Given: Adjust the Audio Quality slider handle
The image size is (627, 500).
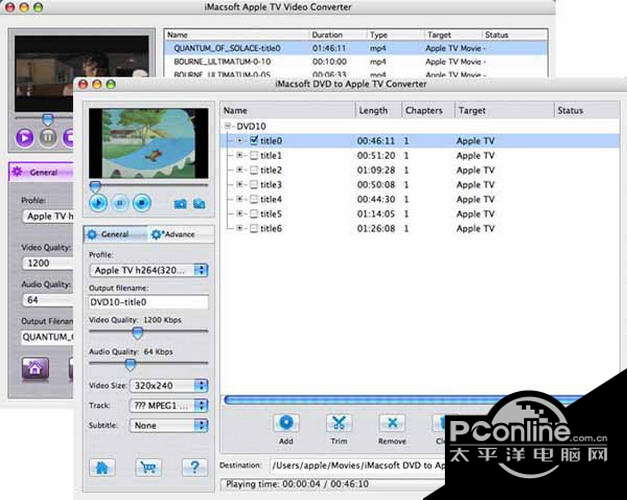Looking at the screenshot, I should click(130, 364).
